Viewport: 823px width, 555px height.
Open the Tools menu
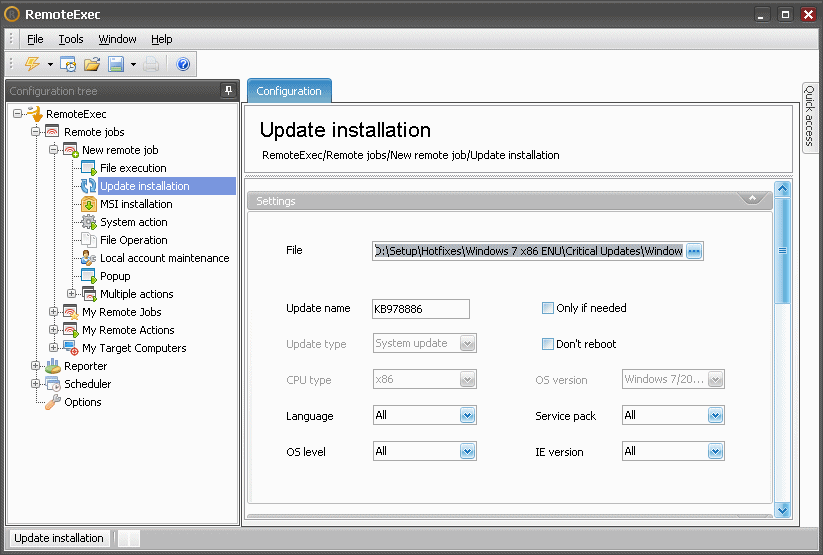coord(71,39)
